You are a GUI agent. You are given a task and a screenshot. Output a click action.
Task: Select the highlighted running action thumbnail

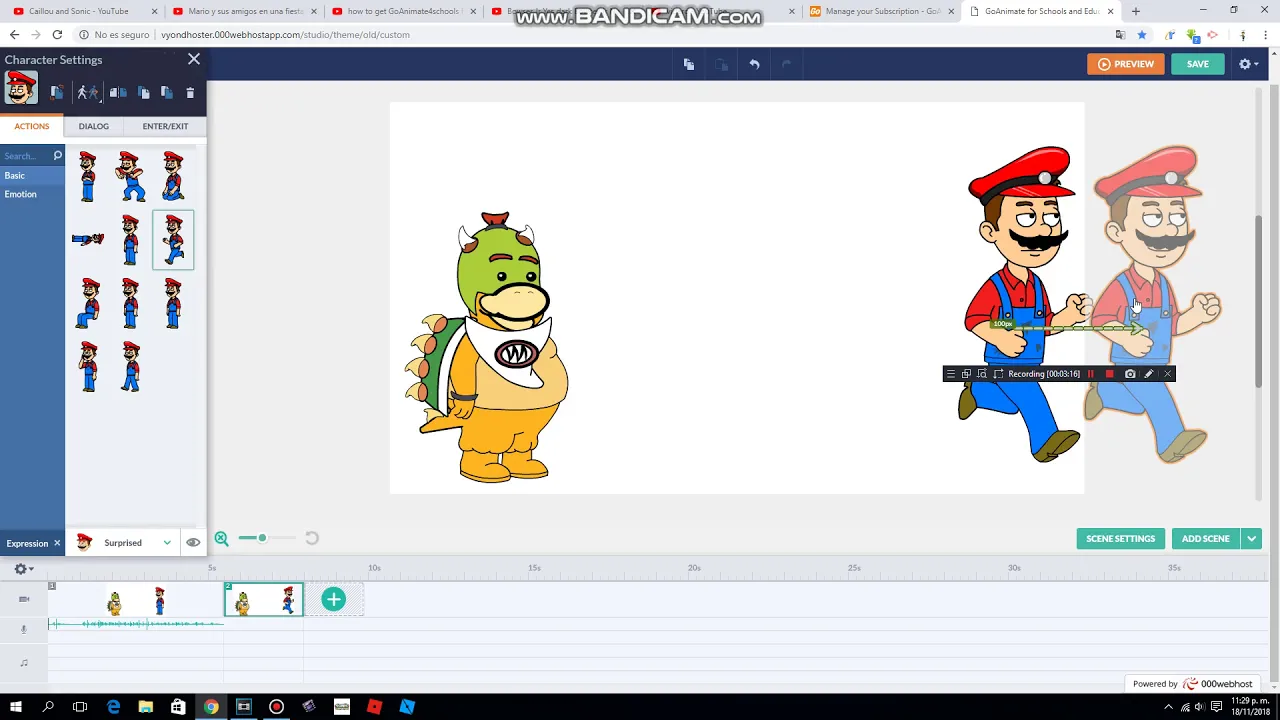tap(173, 240)
